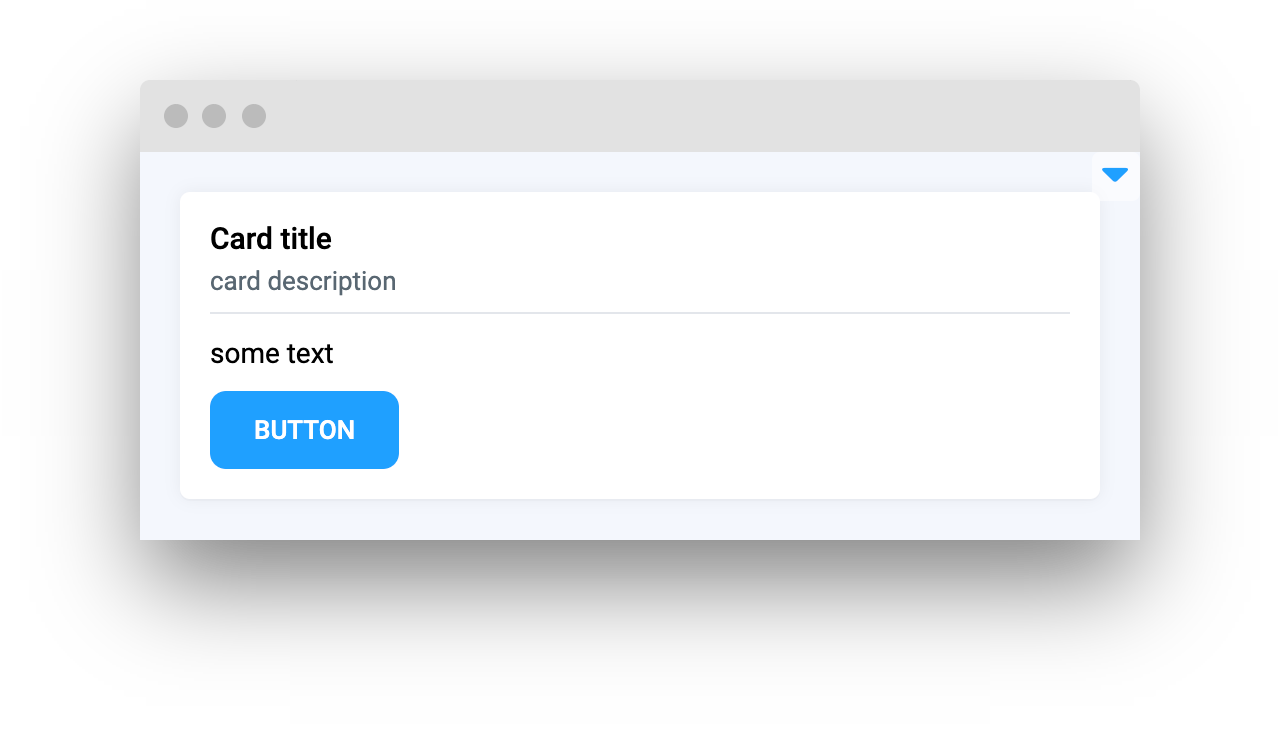Click the "card description" subtitle text
Screen dimensions: 1280x740
coord(303,281)
